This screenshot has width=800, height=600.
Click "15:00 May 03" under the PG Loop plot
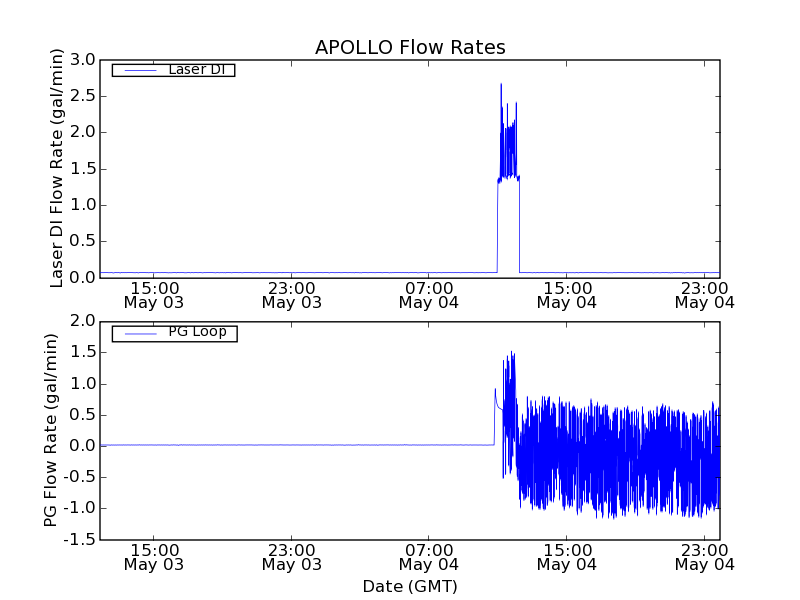pyautogui.click(x=154, y=557)
